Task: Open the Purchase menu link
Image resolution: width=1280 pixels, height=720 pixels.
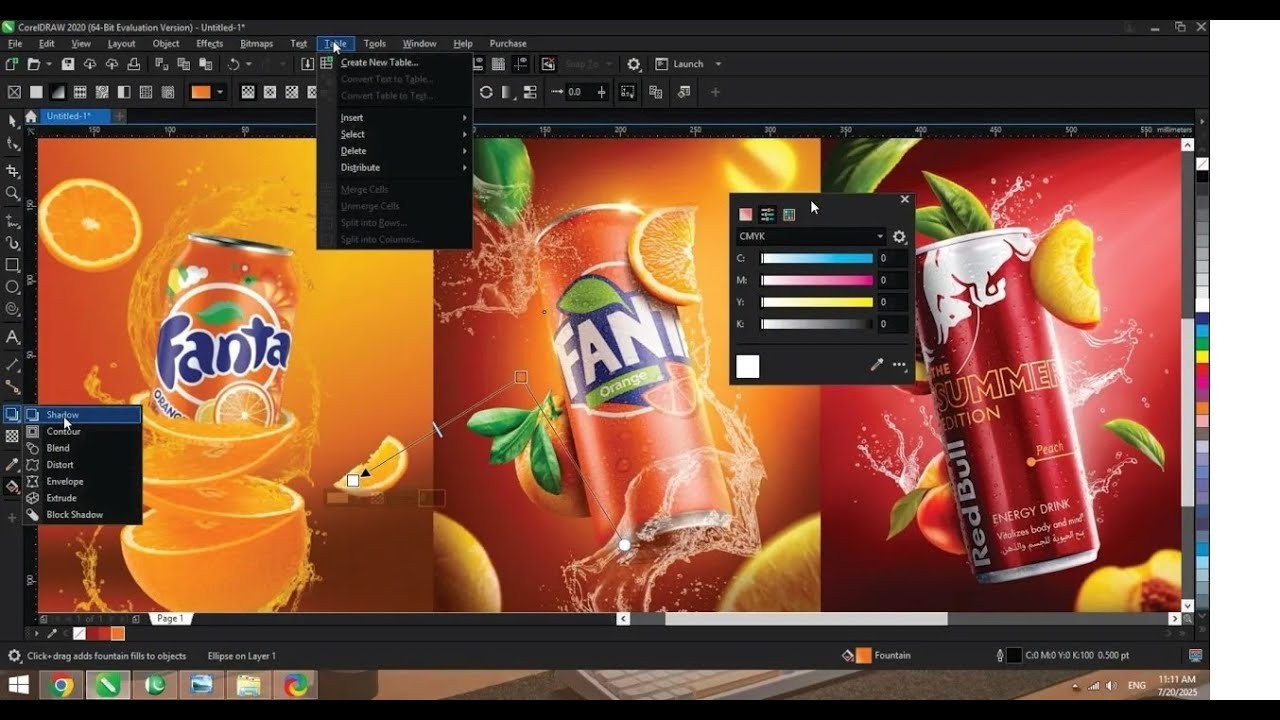Action: click(x=508, y=44)
